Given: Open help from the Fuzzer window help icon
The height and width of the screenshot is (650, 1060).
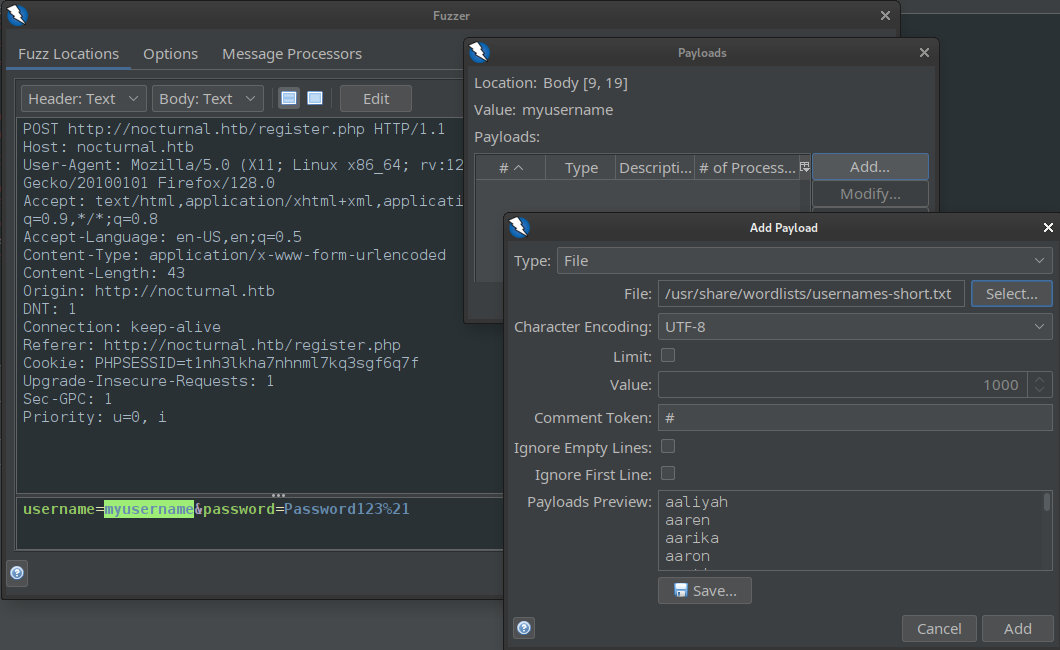Looking at the screenshot, I should point(17,573).
